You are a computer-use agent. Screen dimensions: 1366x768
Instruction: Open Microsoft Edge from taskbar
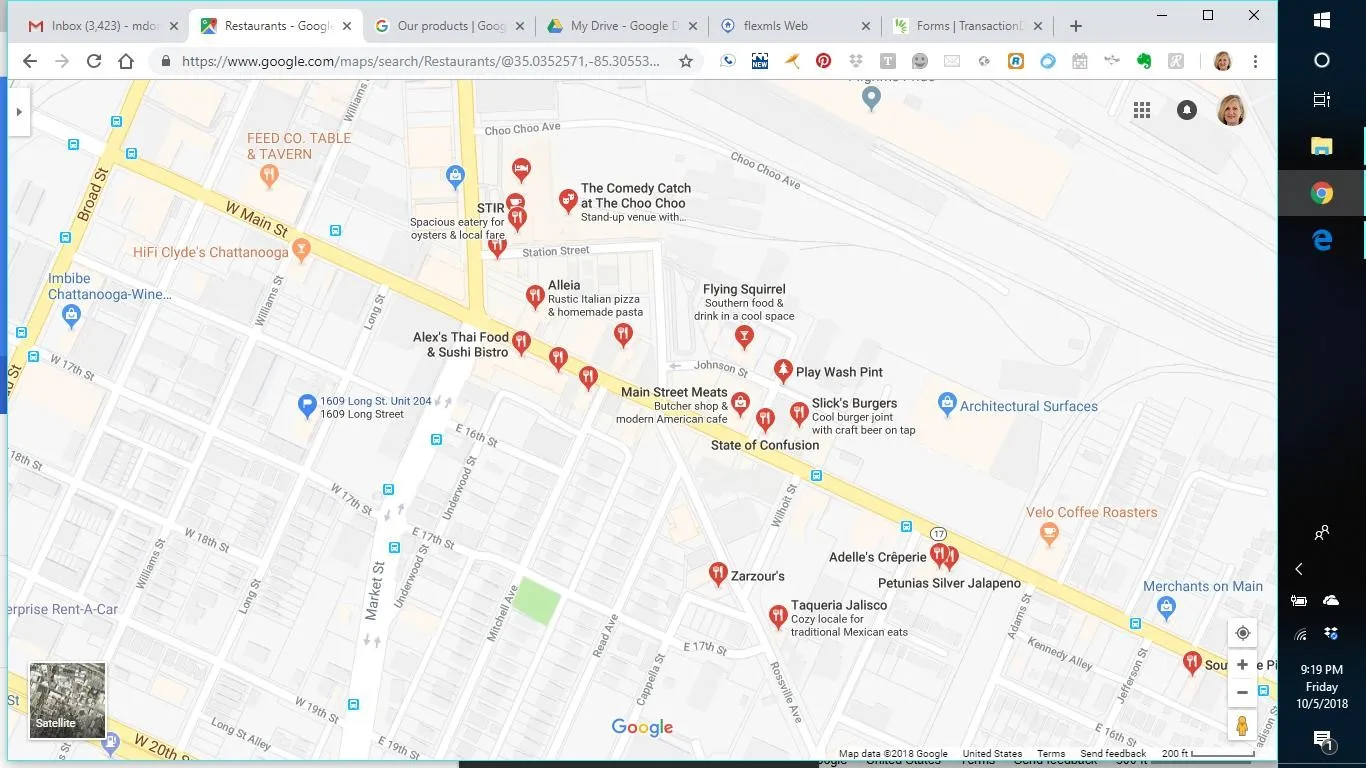tap(1322, 239)
